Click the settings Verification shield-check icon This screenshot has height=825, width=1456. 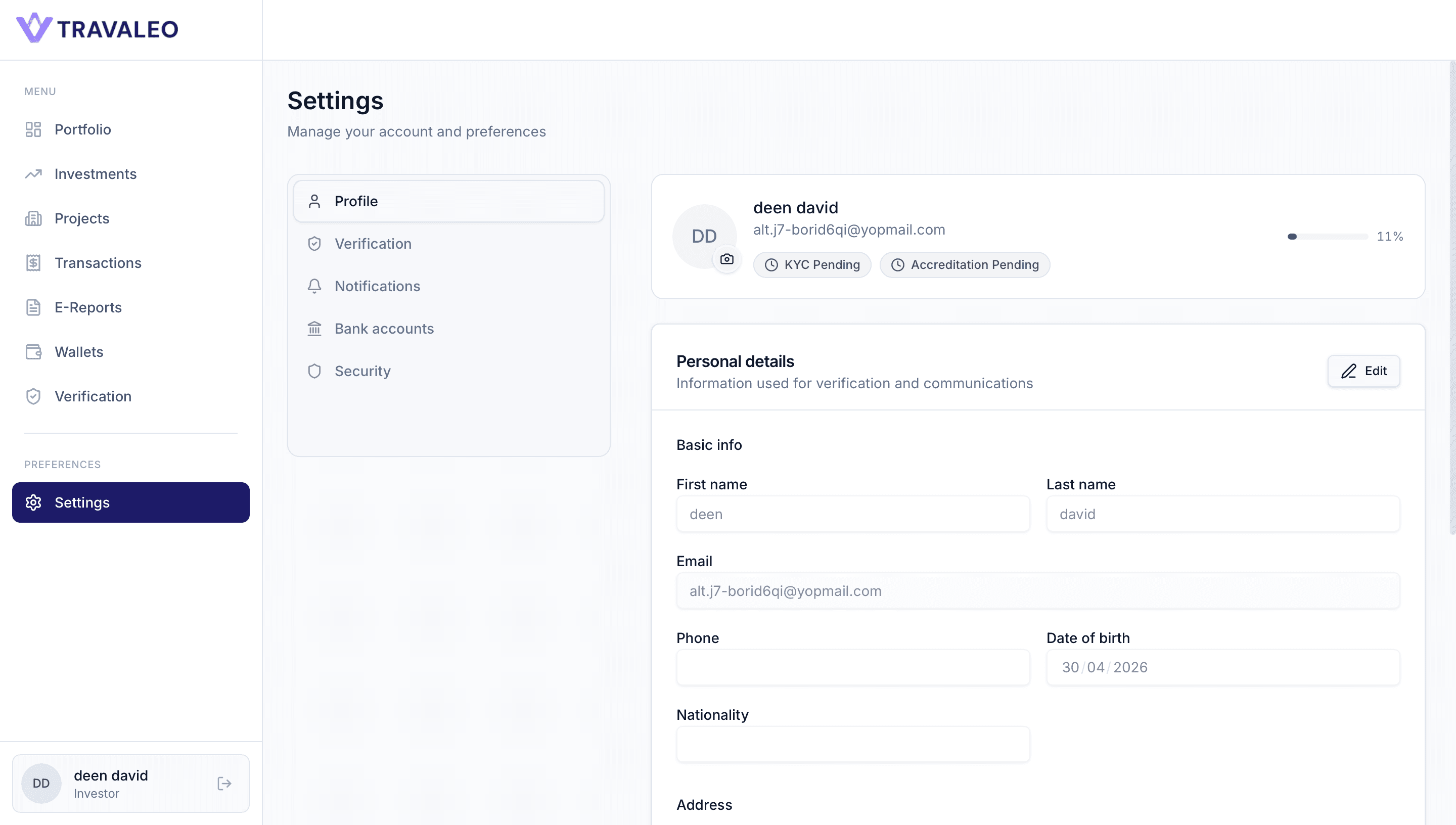click(x=314, y=244)
